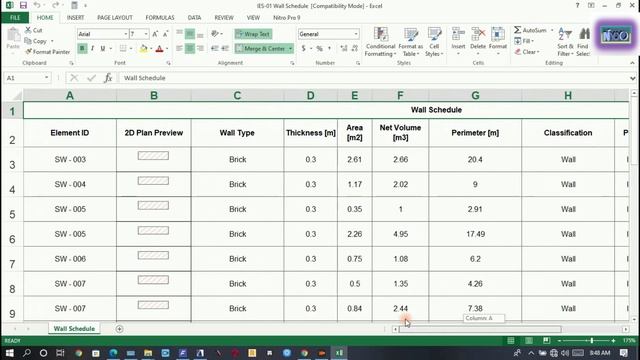This screenshot has height=360, width=640.
Task: Apply accounting dollar number format
Action: coord(303,49)
